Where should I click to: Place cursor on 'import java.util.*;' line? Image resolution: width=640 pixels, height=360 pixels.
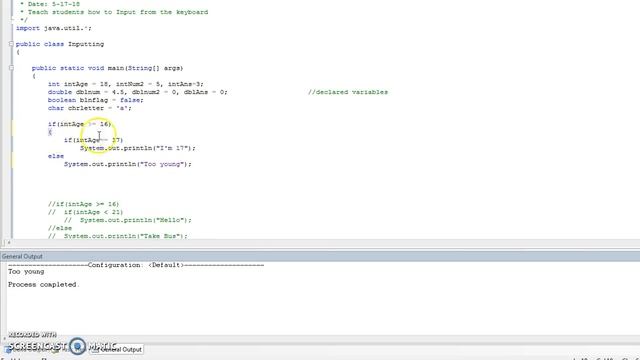(54, 28)
